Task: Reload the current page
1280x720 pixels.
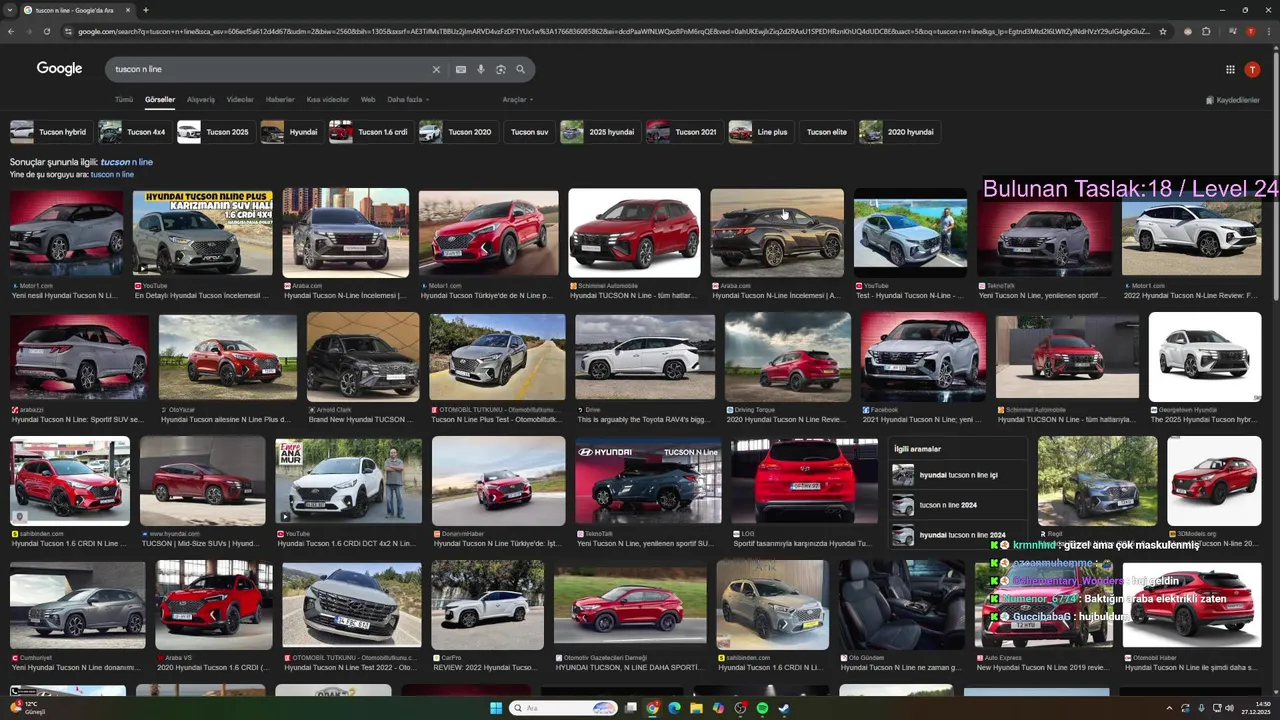Action: click(x=47, y=31)
